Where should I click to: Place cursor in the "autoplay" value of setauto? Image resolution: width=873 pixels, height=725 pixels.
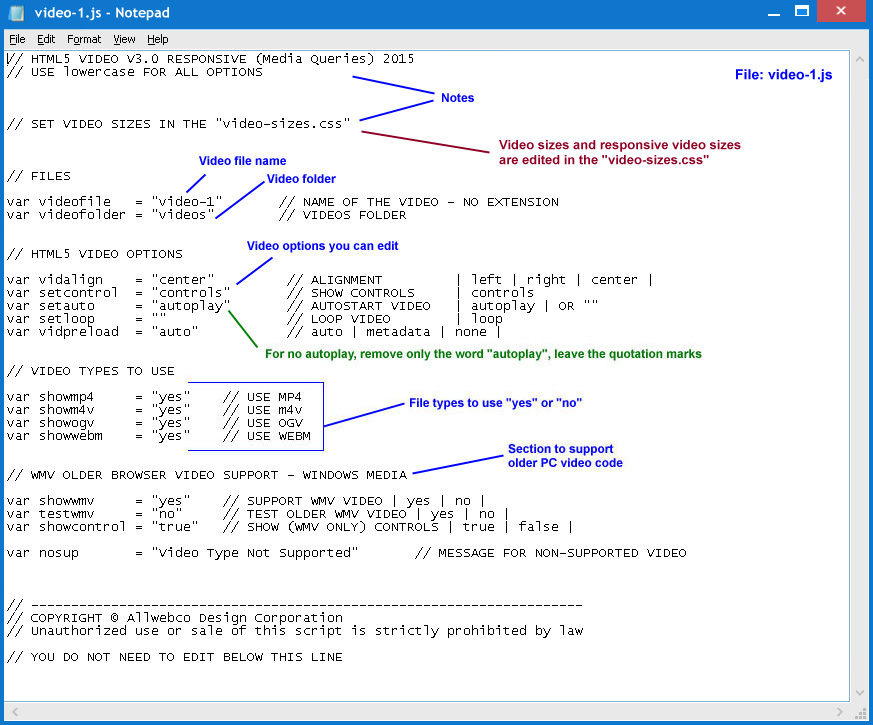coord(191,306)
